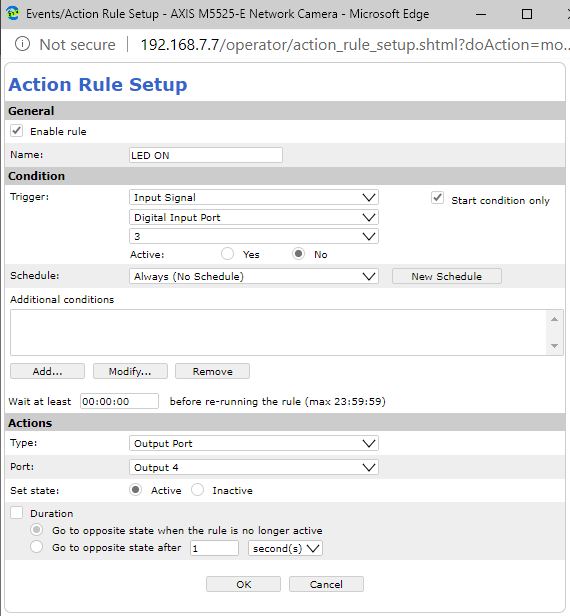Click the Remove condition button
The height and width of the screenshot is (616, 570).
[x=213, y=371]
